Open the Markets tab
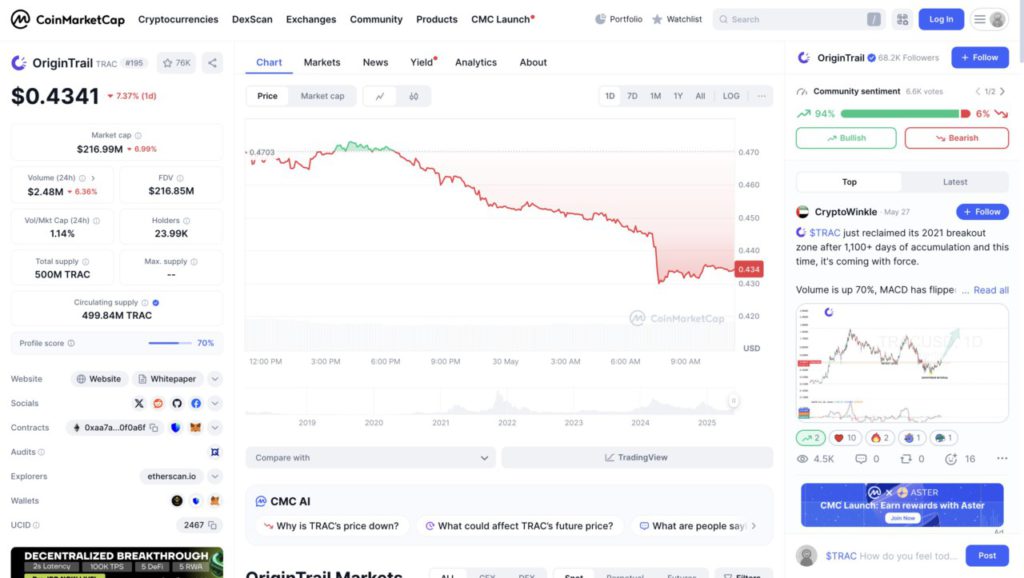 [322, 62]
